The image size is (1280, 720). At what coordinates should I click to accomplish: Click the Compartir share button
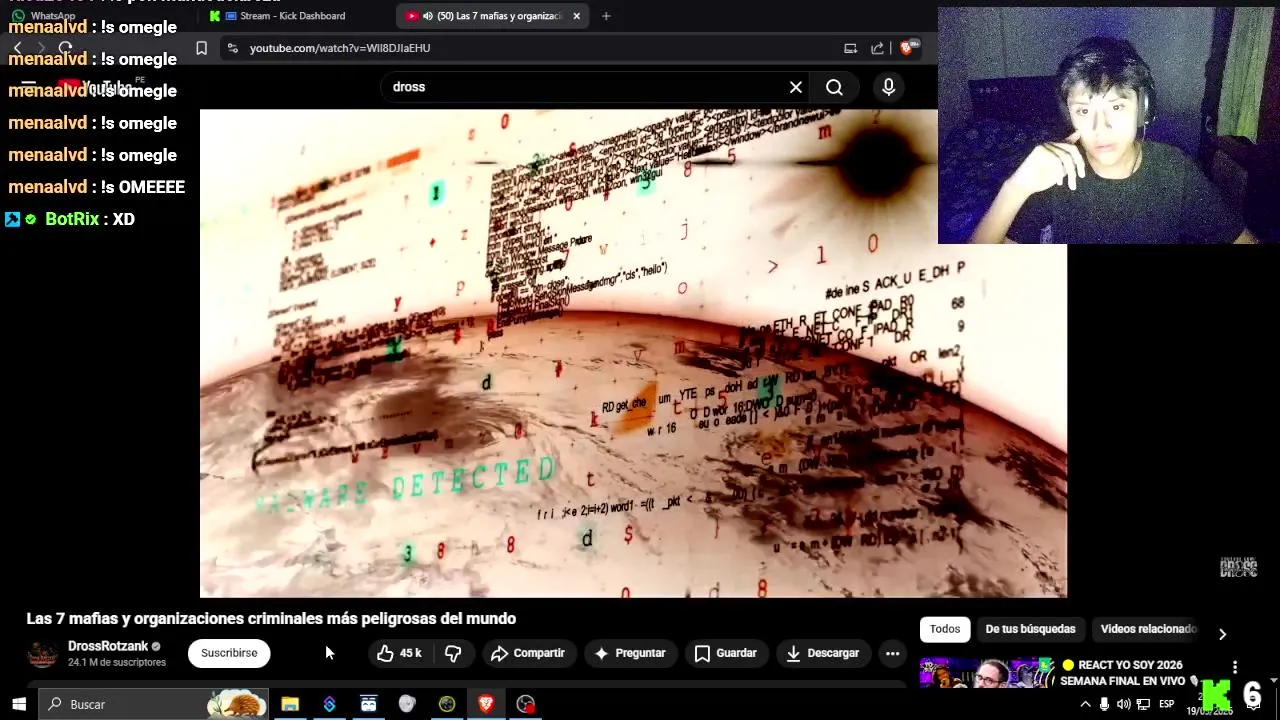click(x=528, y=653)
